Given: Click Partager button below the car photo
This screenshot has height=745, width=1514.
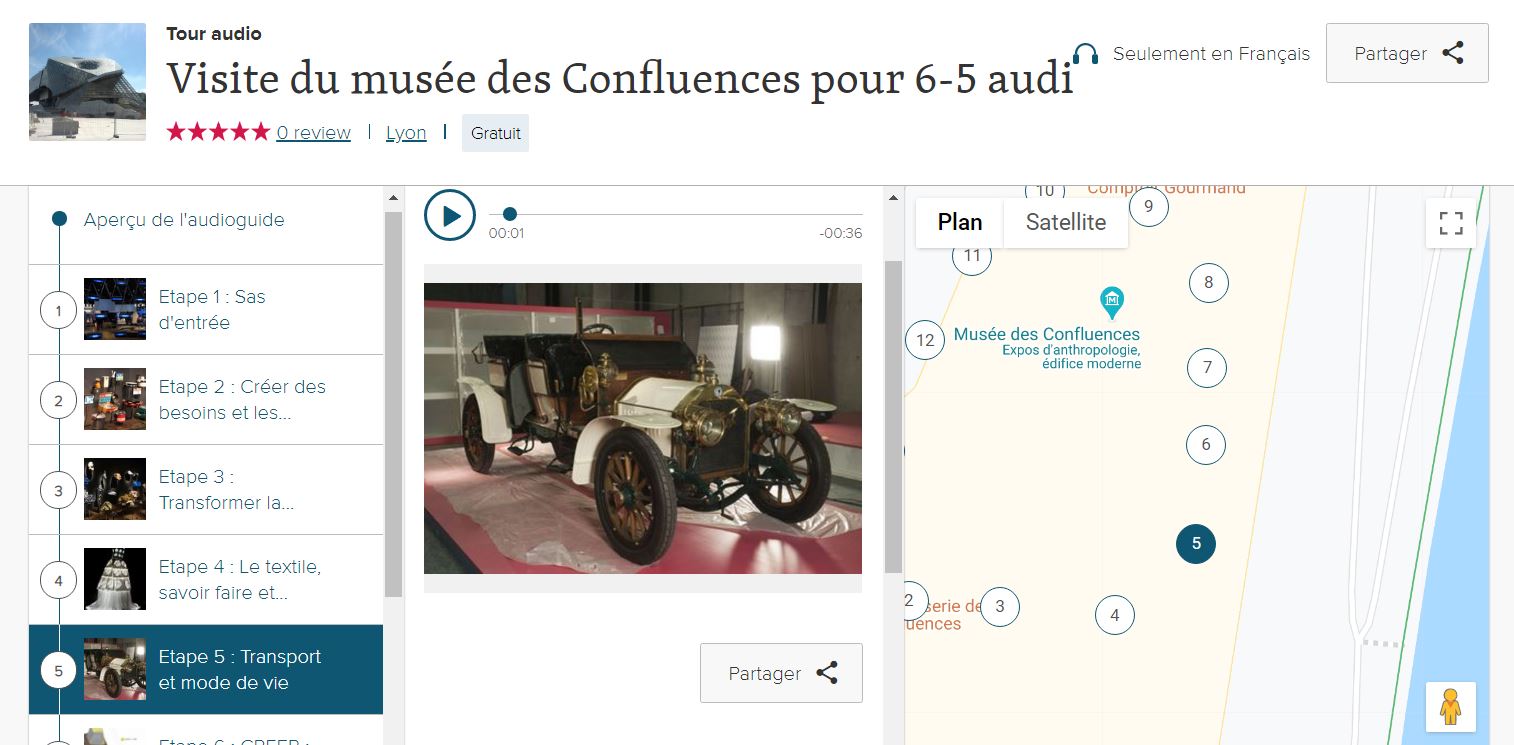Looking at the screenshot, I should (781, 673).
